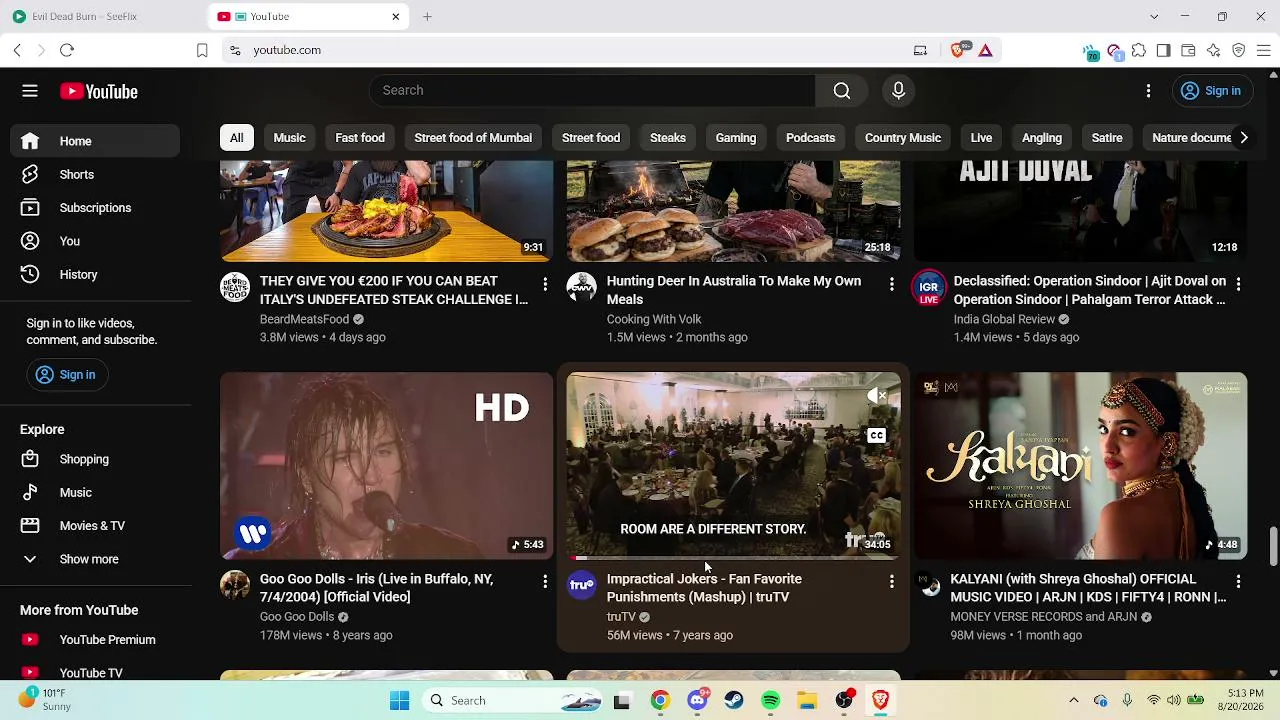Click the Brave Rewards triangle icon

click(986, 50)
